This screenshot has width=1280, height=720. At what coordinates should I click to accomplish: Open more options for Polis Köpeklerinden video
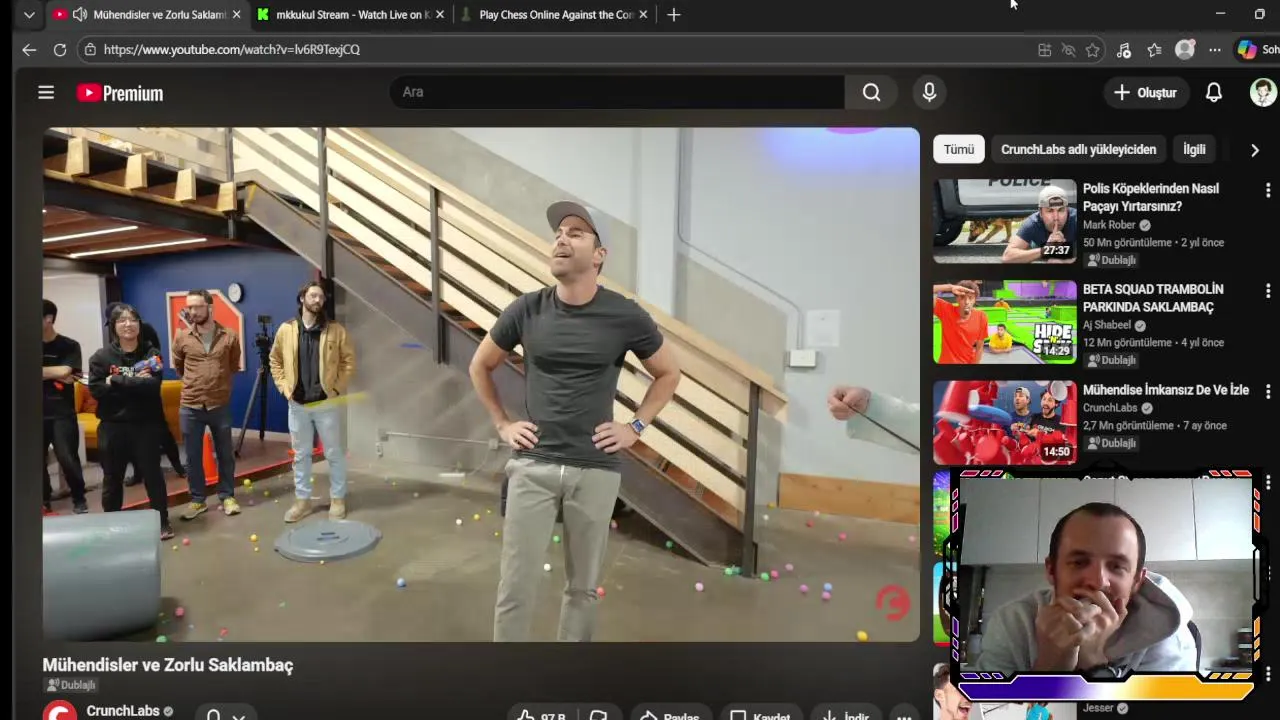1268,190
